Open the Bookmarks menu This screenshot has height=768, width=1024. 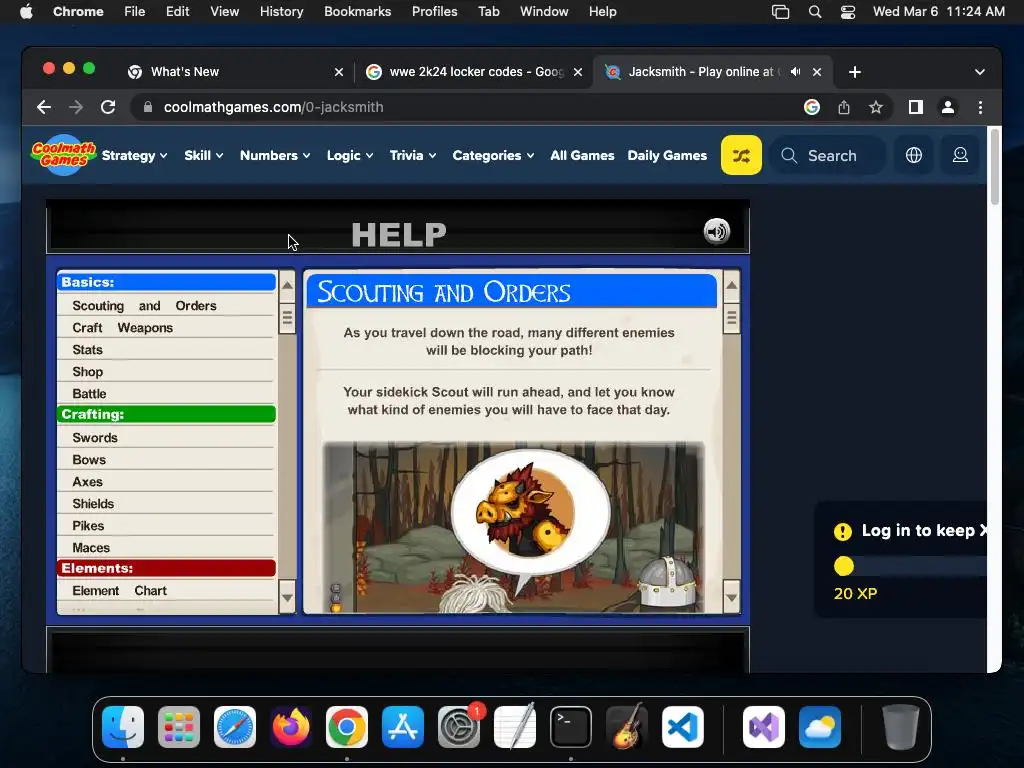[x=357, y=12]
